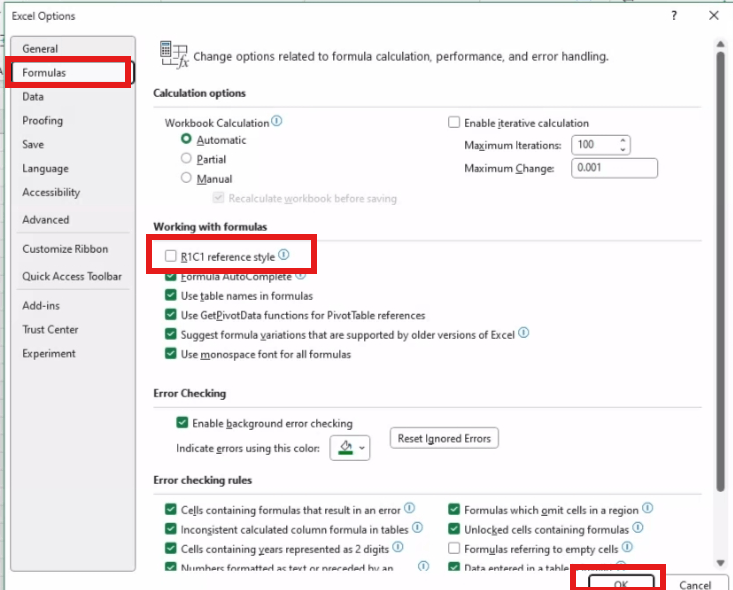Toggle Enable background error checking
The height and width of the screenshot is (590, 733).
pyautogui.click(x=182, y=423)
